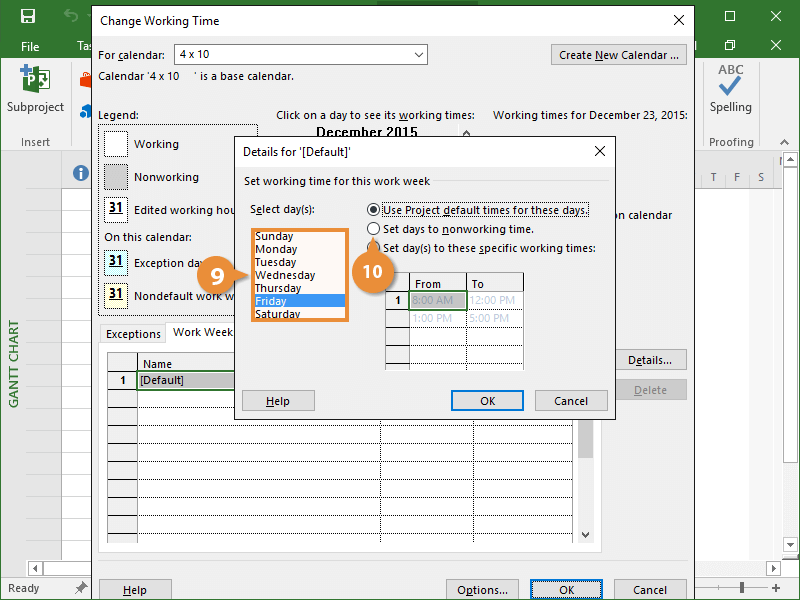The image size is (800, 600).
Task: Click the Undo arrow icon
Action: (x=70, y=17)
